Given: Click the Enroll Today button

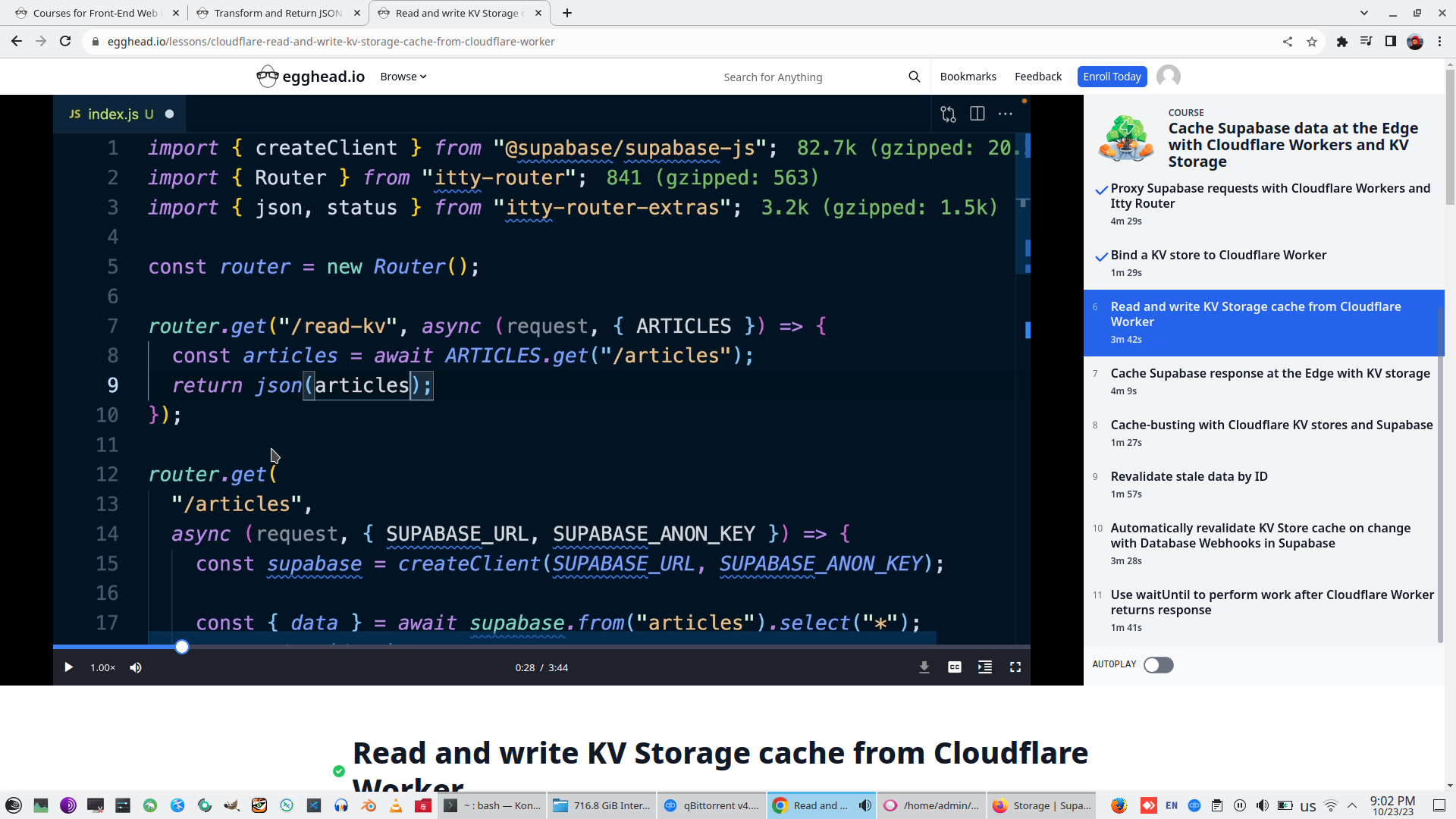Looking at the screenshot, I should pyautogui.click(x=1112, y=77).
